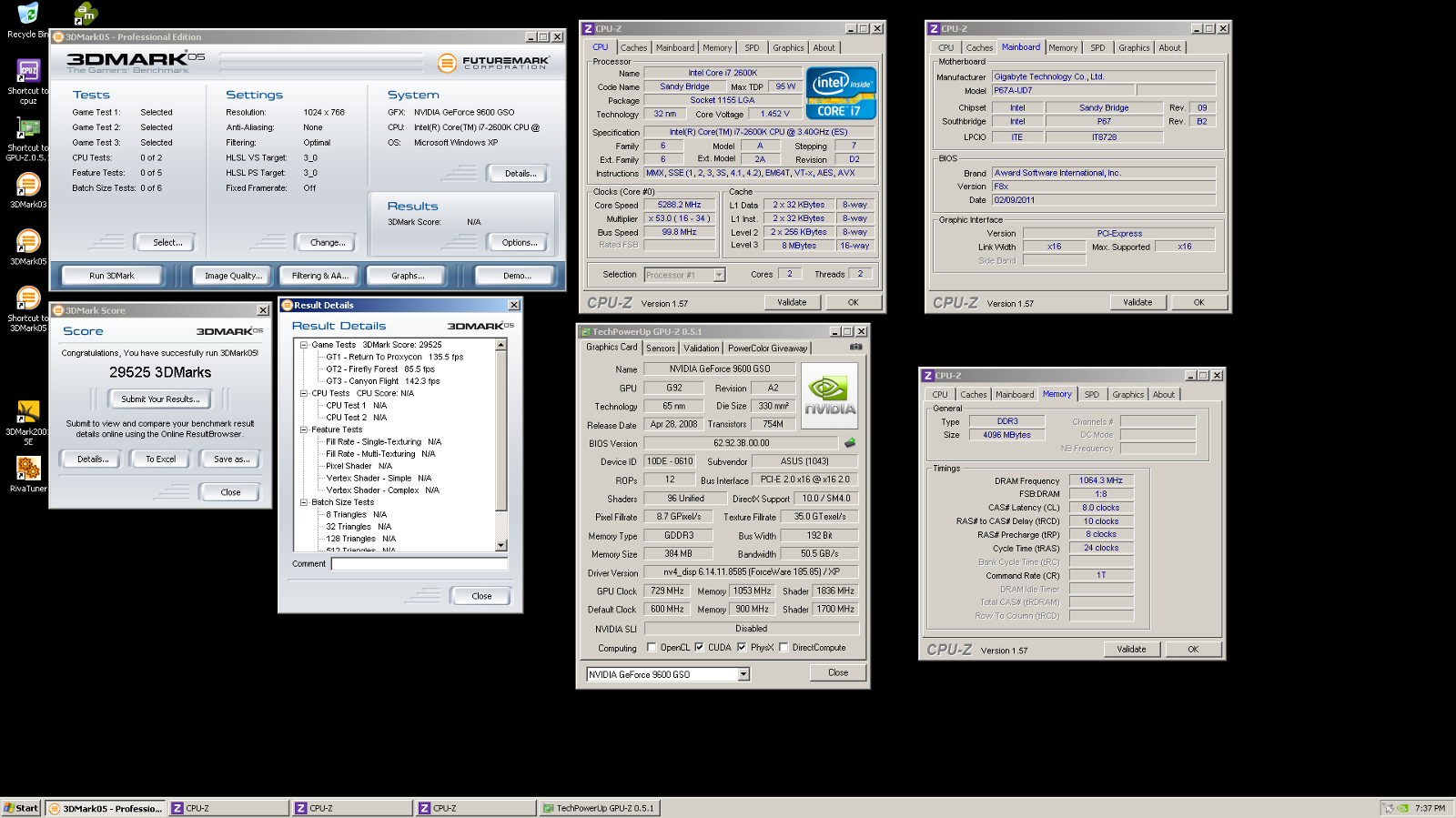Image resolution: width=1456 pixels, height=818 pixels.
Task: Click the To Excel button
Action: point(161,459)
